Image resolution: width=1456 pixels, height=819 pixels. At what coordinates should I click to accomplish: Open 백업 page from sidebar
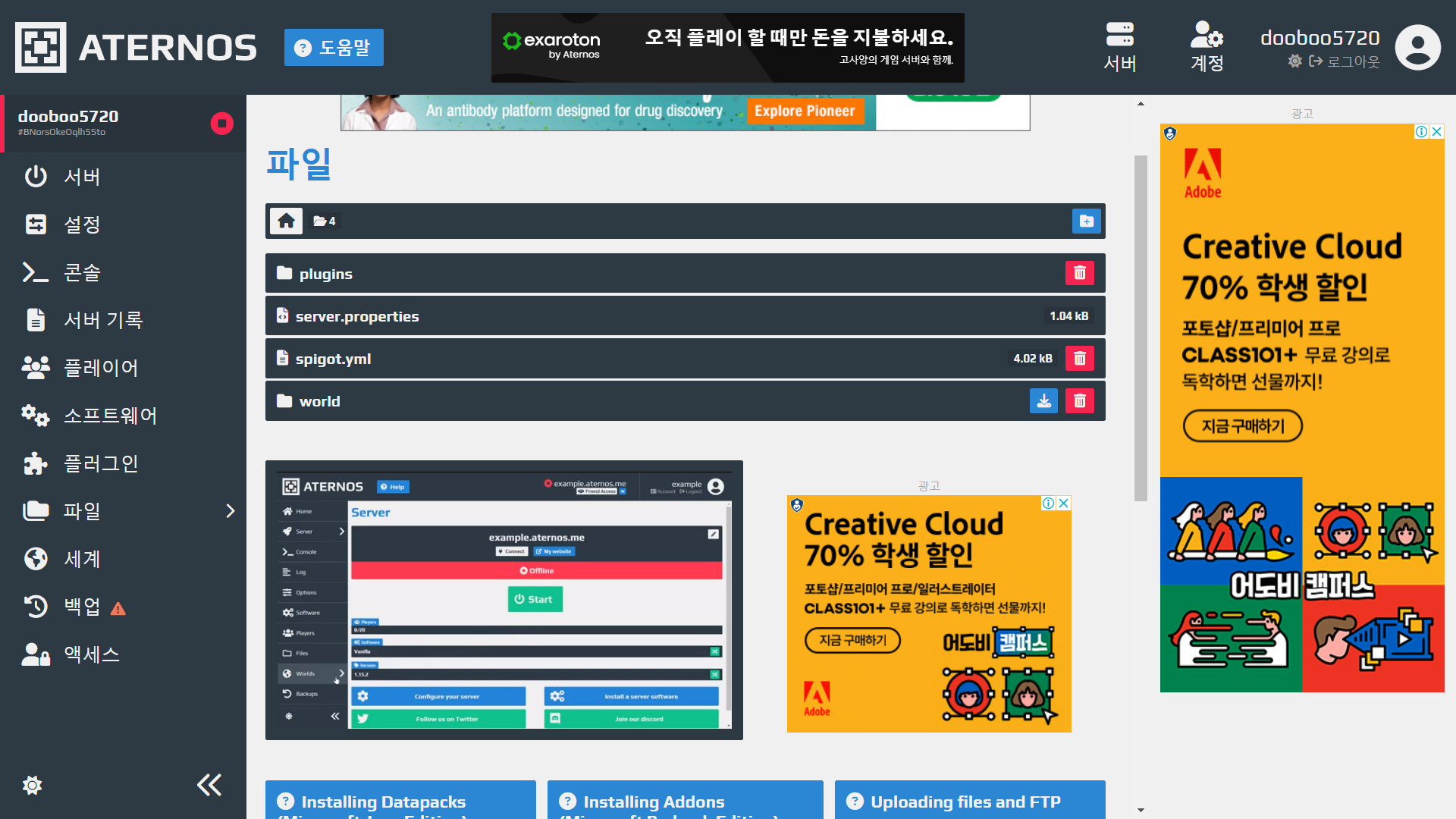point(82,607)
